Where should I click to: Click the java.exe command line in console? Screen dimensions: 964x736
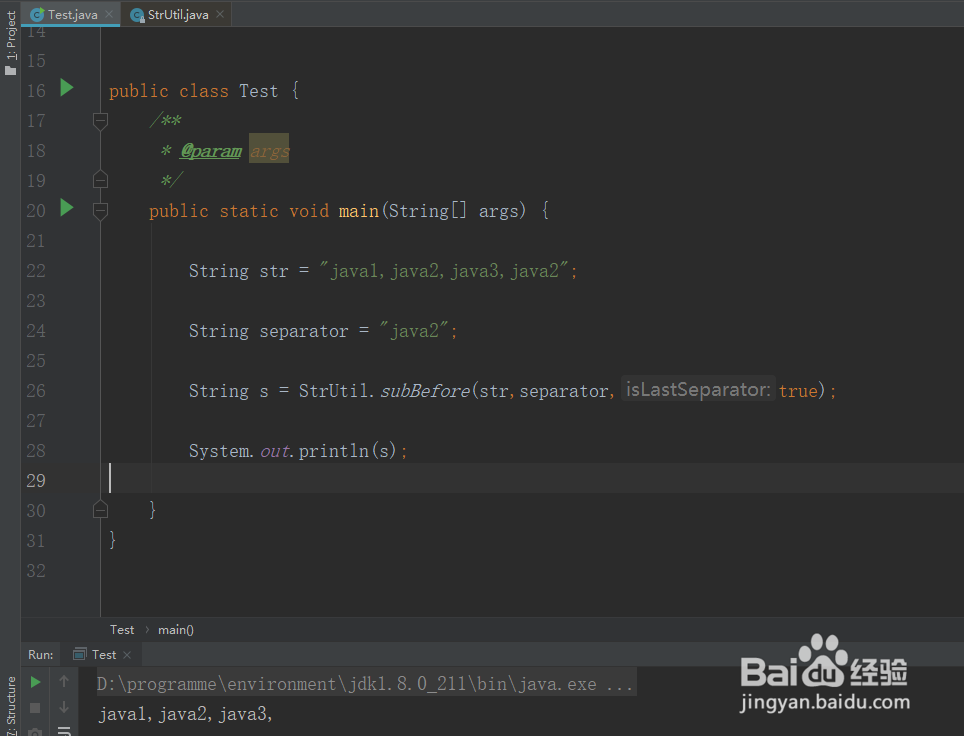point(365,684)
